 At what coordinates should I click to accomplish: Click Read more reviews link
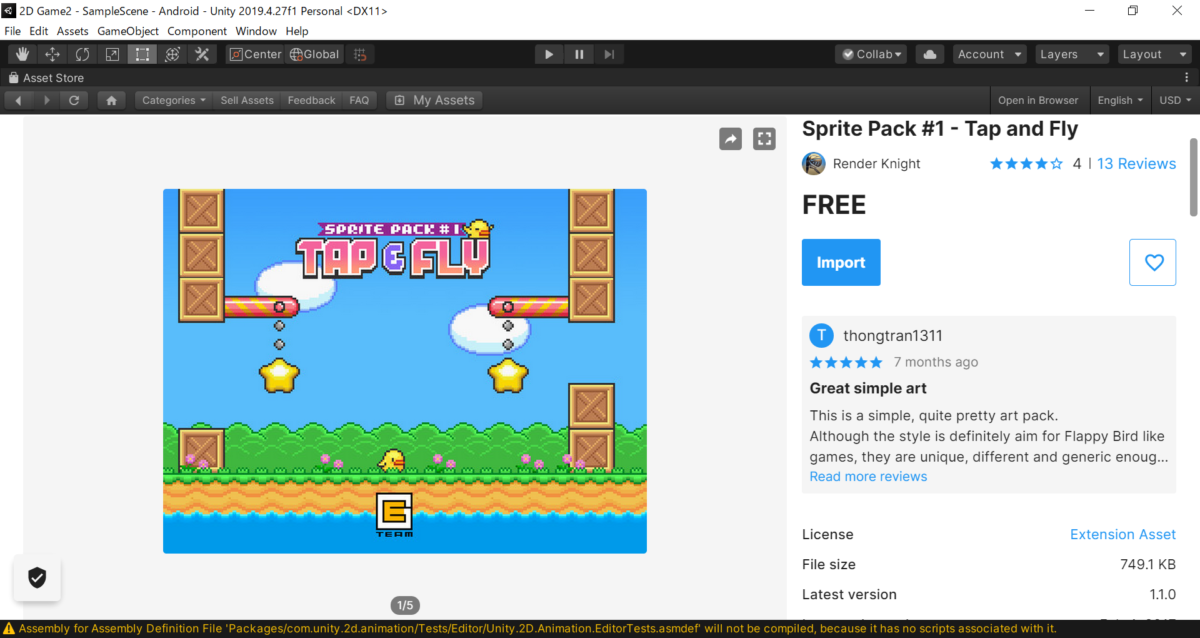[868, 476]
